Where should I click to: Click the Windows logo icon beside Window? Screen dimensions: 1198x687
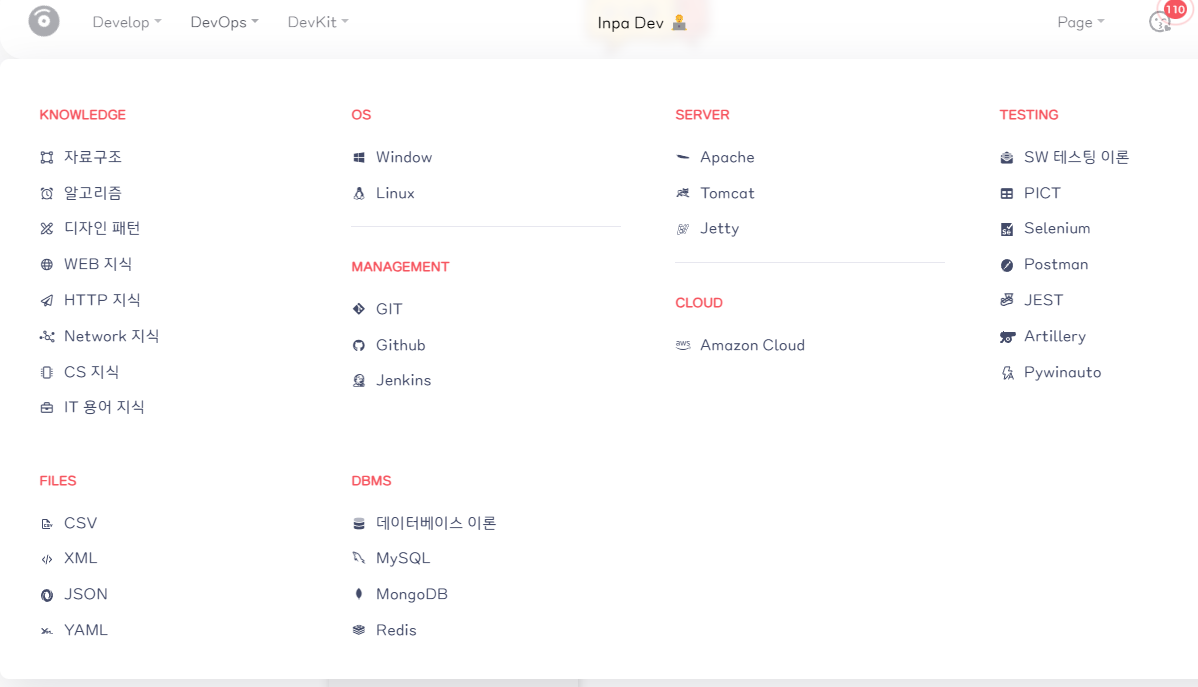coord(359,158)
